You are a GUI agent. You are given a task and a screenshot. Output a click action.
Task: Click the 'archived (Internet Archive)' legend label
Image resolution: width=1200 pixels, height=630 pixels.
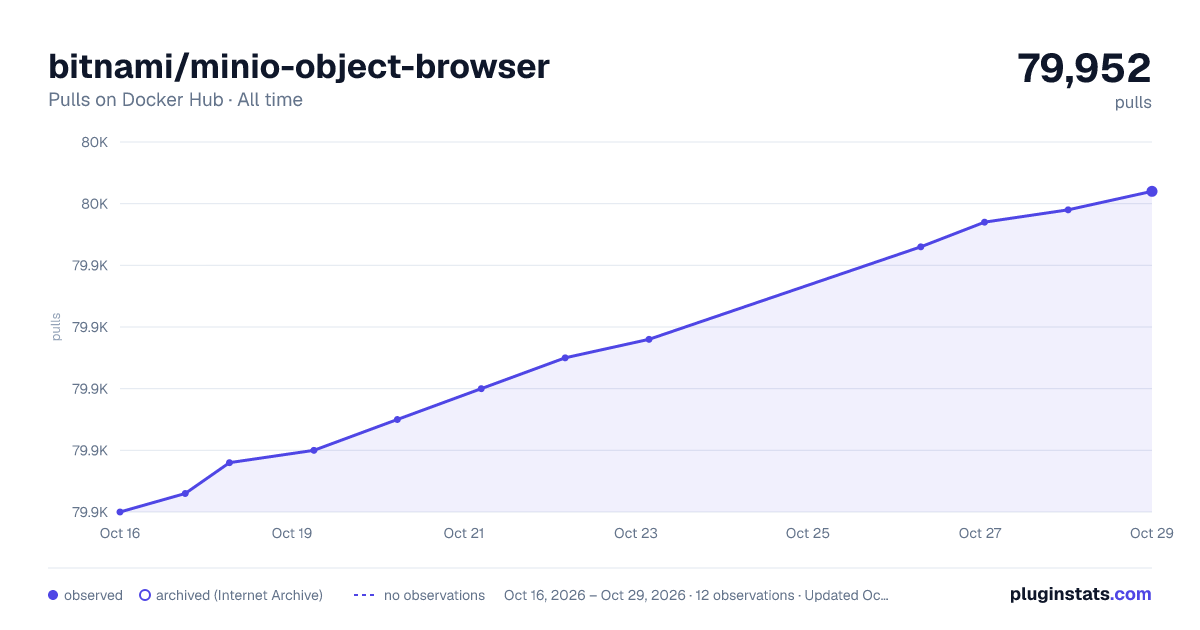point(239,595)
